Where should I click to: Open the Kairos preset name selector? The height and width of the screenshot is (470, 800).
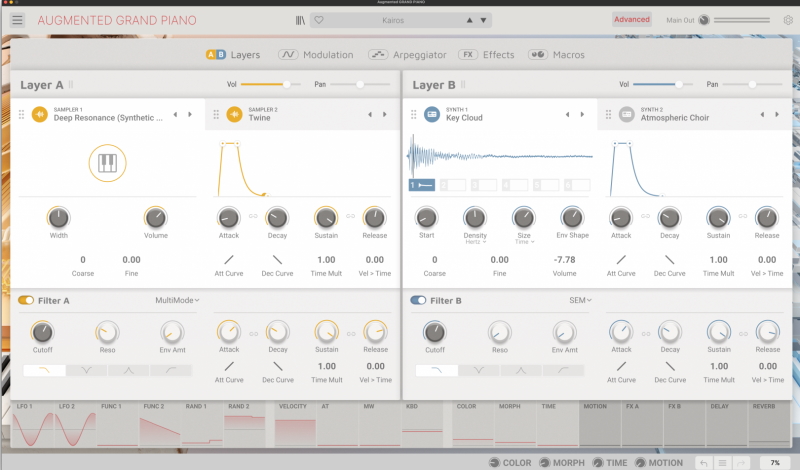pos(393,20)
